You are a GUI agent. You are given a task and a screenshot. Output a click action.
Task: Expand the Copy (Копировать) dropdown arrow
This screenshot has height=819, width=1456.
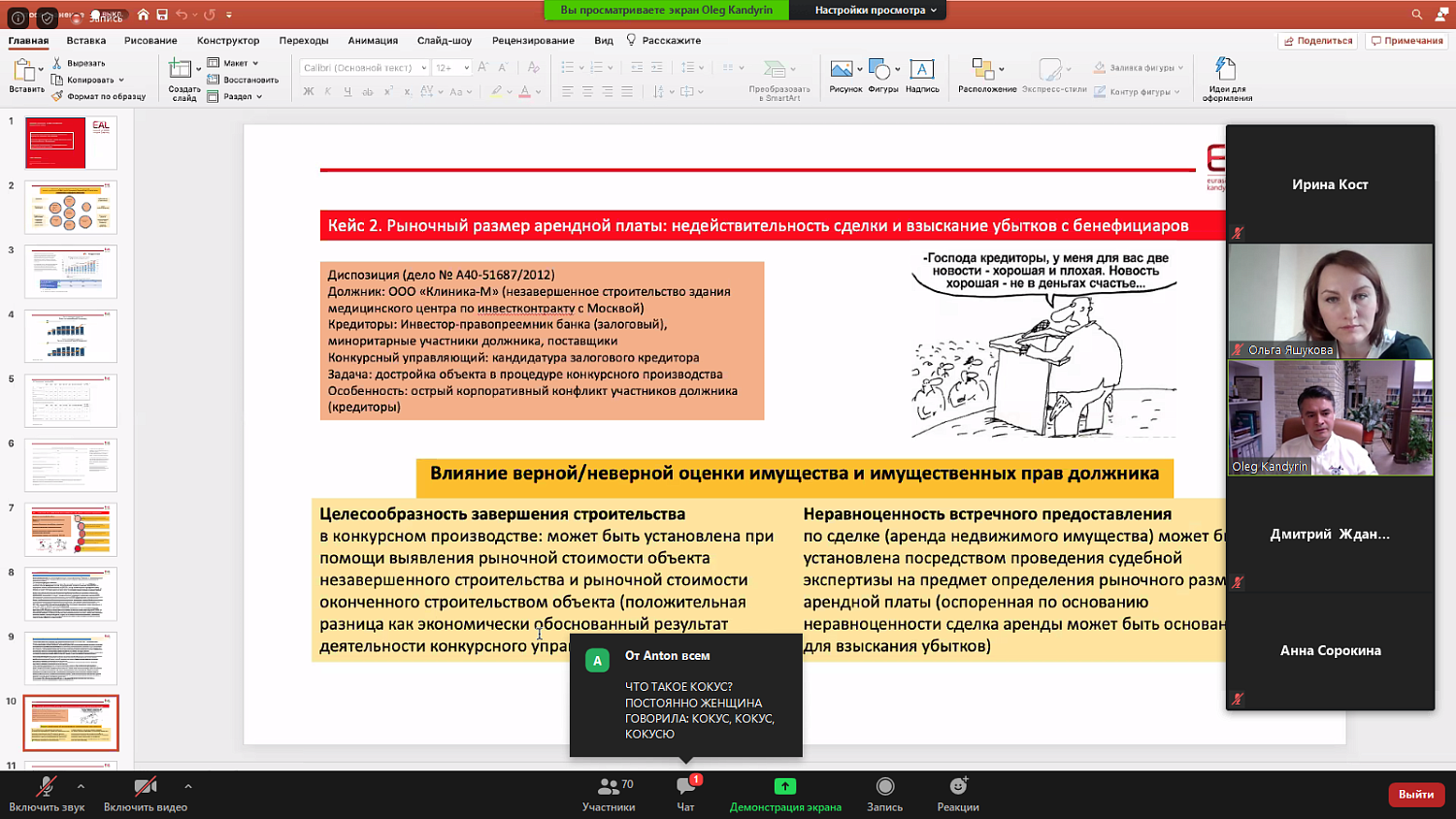point(121,80)
